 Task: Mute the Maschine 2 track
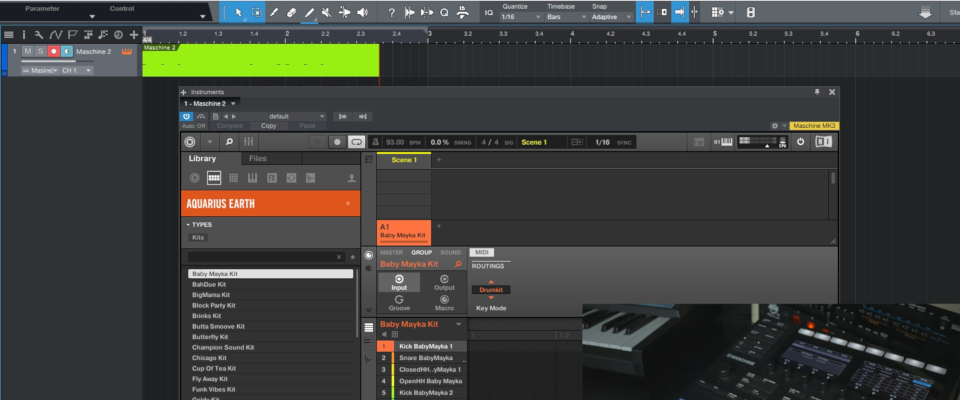pyautogui.click(x=28, y=51)
